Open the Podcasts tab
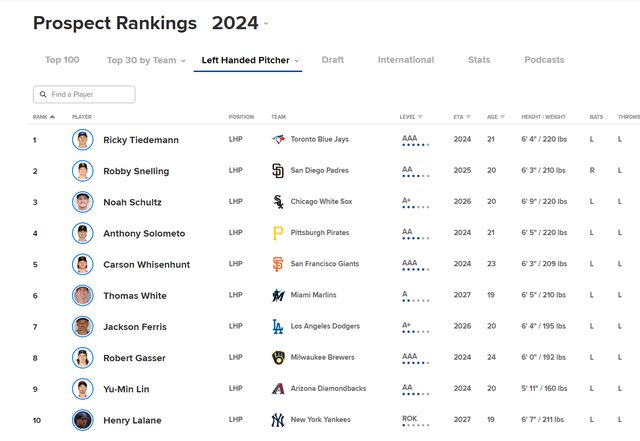This screenshot has width=640, height=441. coord(544,60)
